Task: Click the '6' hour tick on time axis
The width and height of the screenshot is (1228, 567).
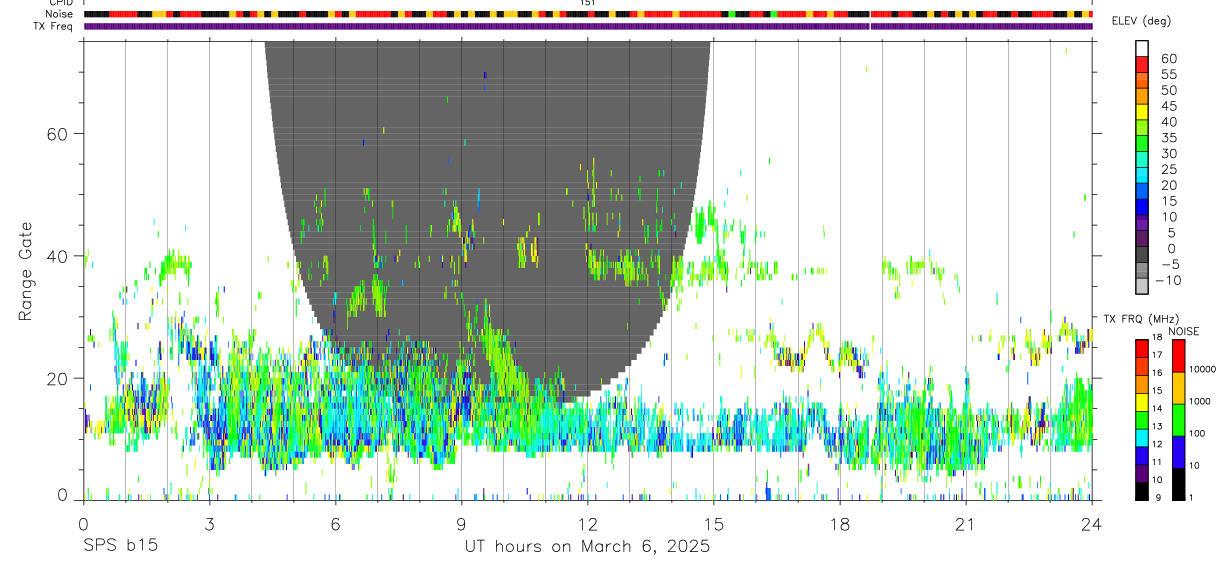Action: coord(335,524)
